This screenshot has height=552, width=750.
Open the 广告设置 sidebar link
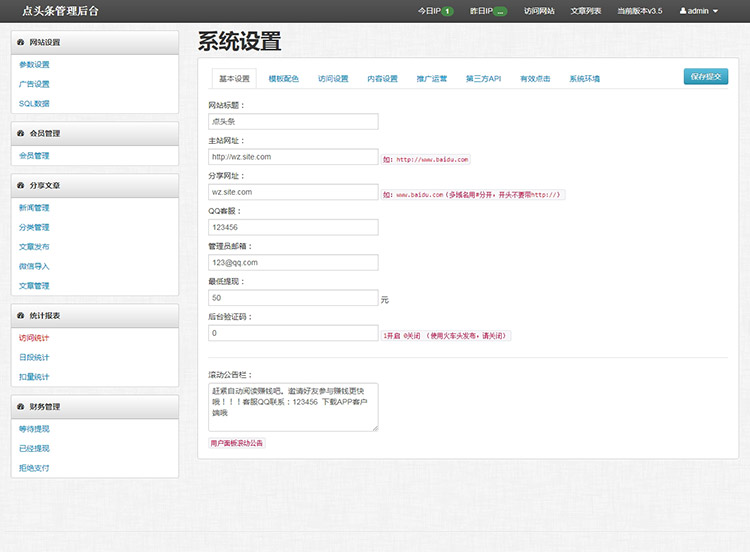34,84
